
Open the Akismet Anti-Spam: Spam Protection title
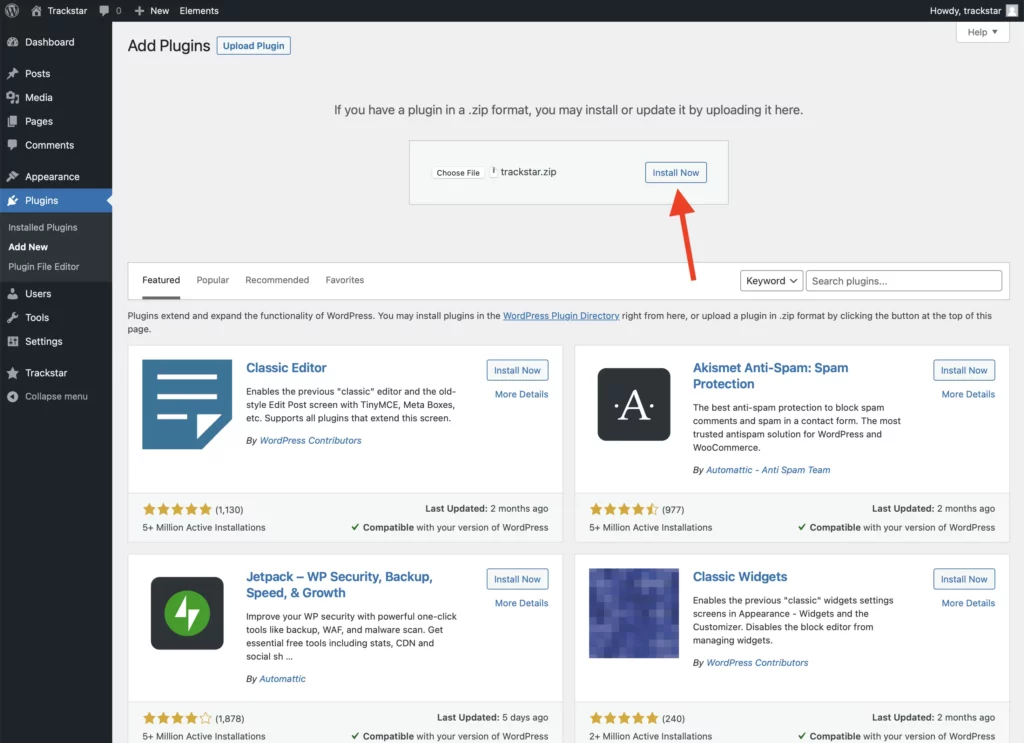pyautogui.click(x=771, y=375)
